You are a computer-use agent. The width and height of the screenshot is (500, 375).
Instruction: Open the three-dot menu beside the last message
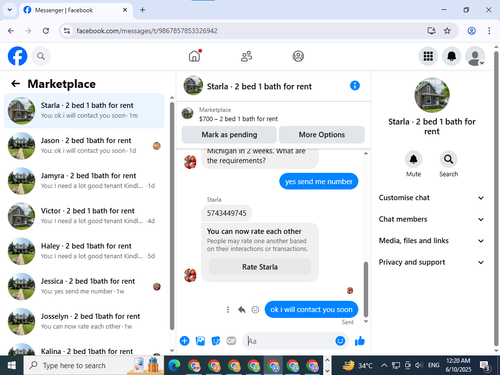coord(228,310)
